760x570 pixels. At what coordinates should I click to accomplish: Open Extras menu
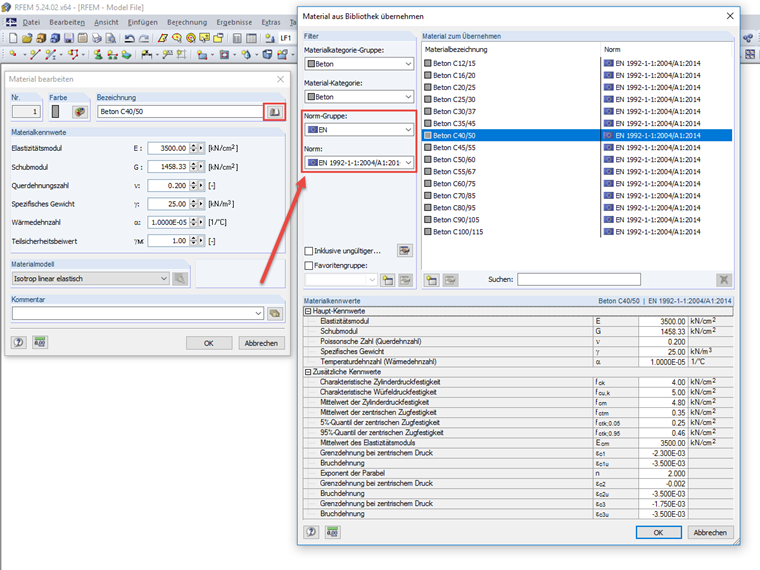coord(271,22)
